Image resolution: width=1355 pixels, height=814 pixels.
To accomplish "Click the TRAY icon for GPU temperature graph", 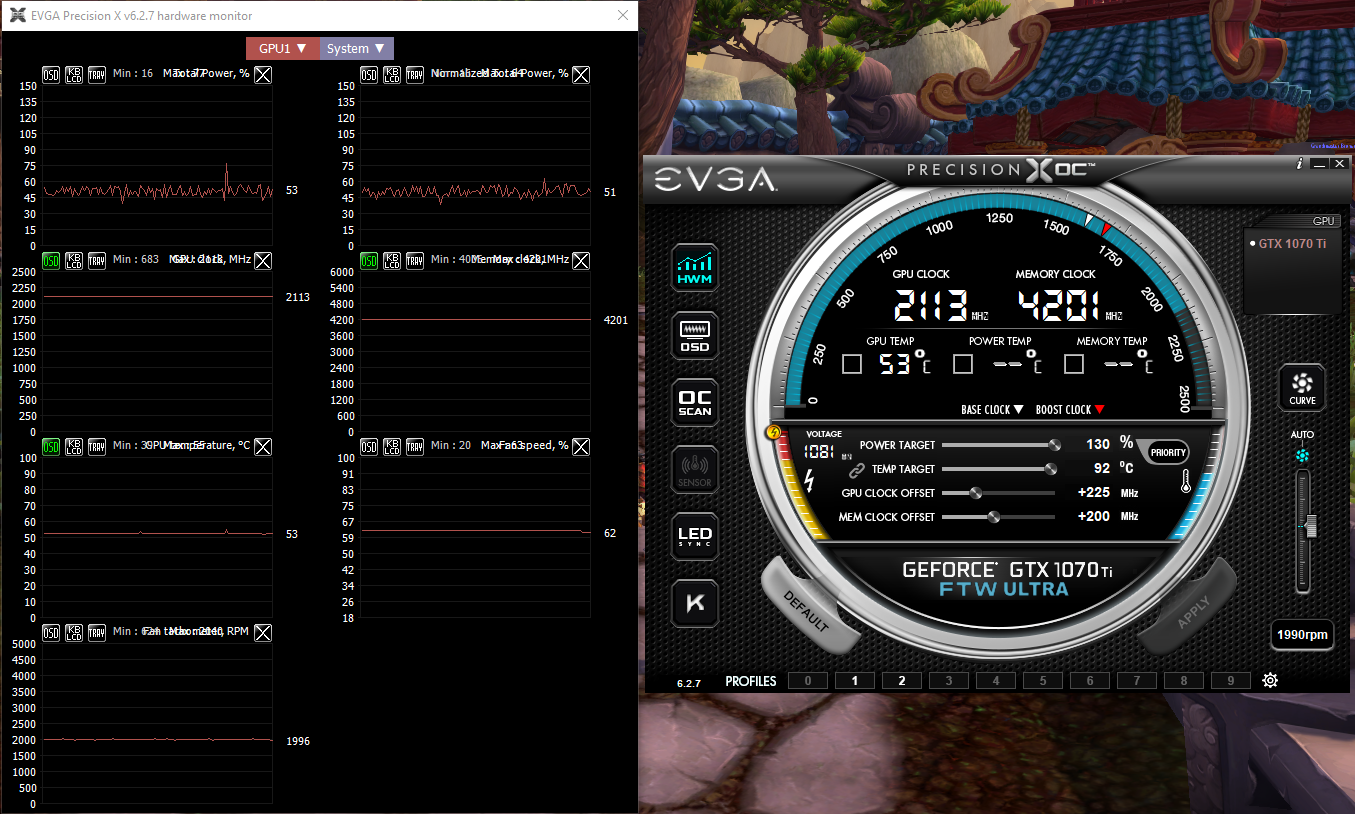I will 97,446.
